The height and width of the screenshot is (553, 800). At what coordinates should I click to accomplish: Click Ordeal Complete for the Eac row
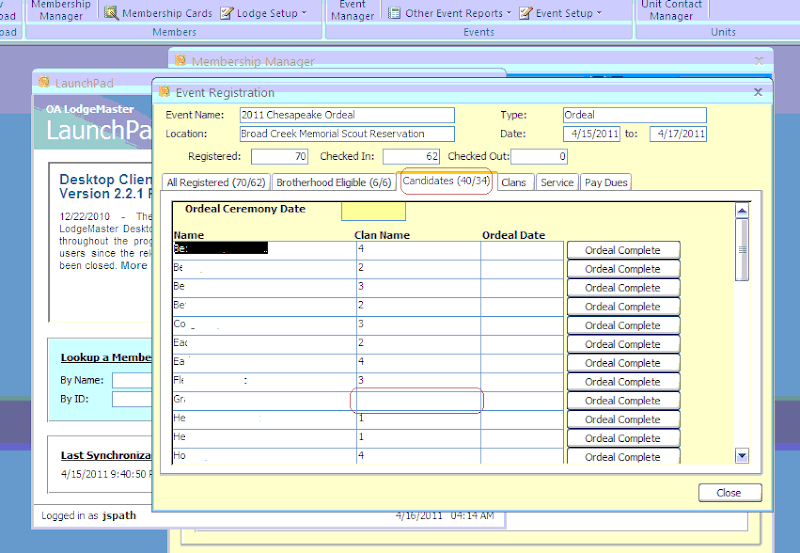[623, 344]
